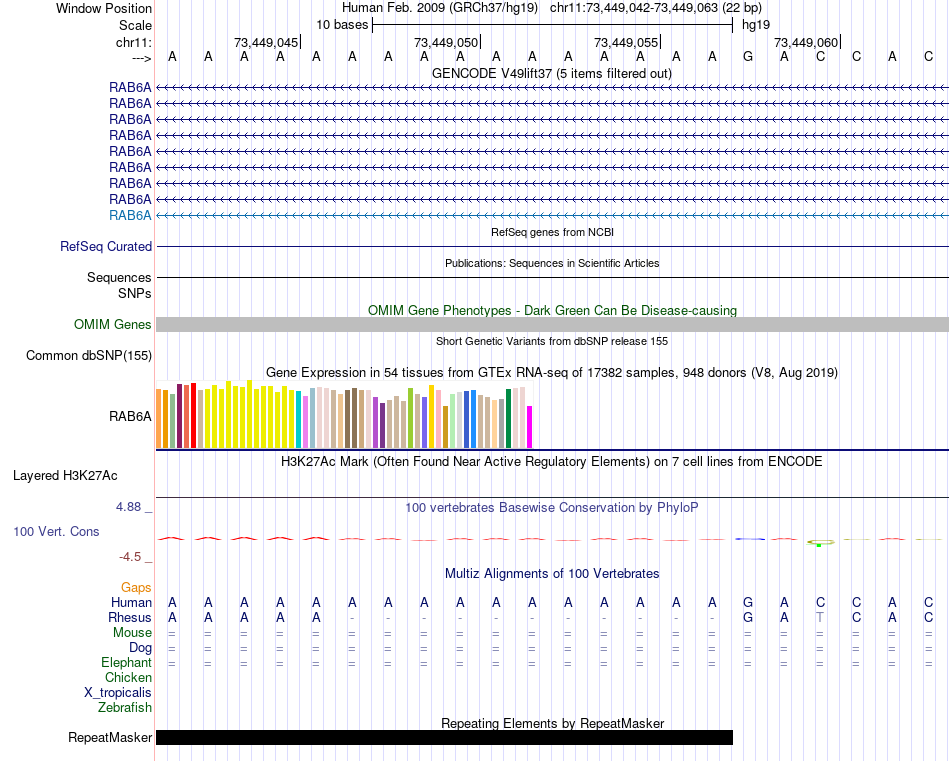Click 'Human Feb. 2009 (GRCh37/hg19)' assembly text
This screenshot has width=950, height=761.
pyautogui.click(x=440, y=8)
